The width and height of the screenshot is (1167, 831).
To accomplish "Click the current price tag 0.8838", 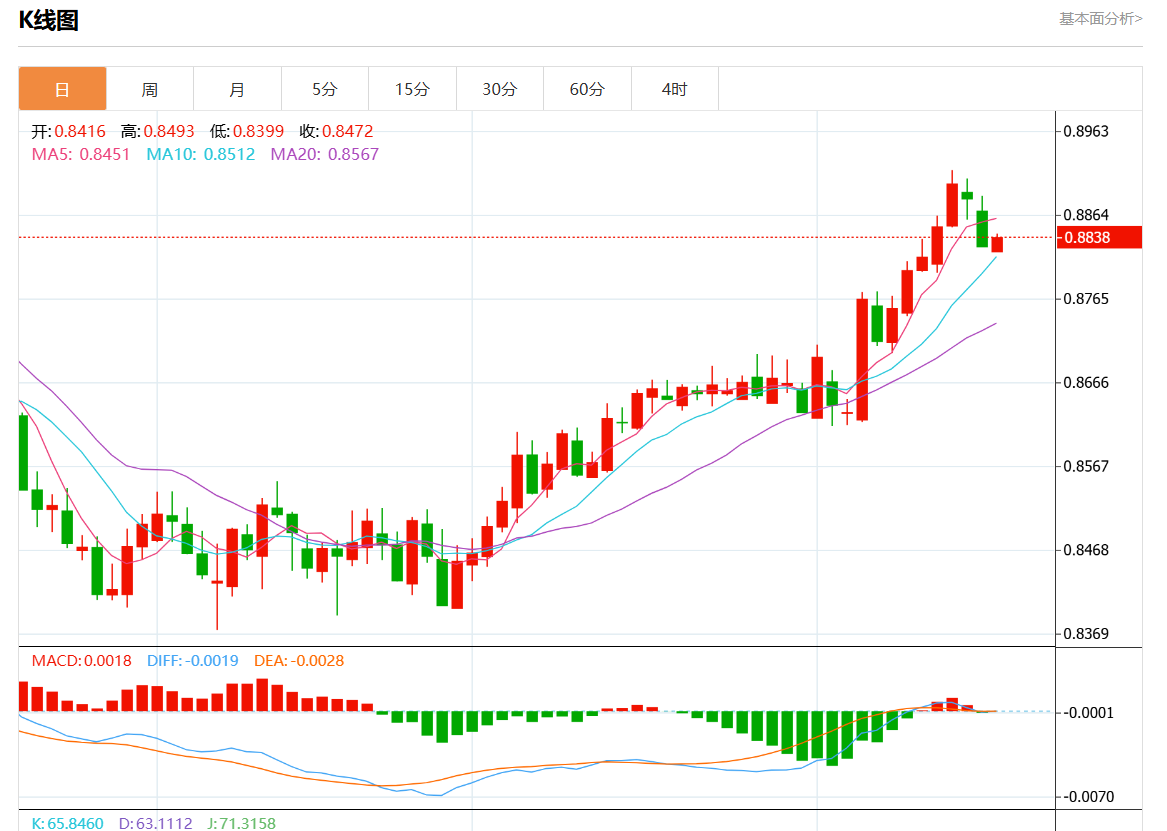I will click(x=1099, y=237).
